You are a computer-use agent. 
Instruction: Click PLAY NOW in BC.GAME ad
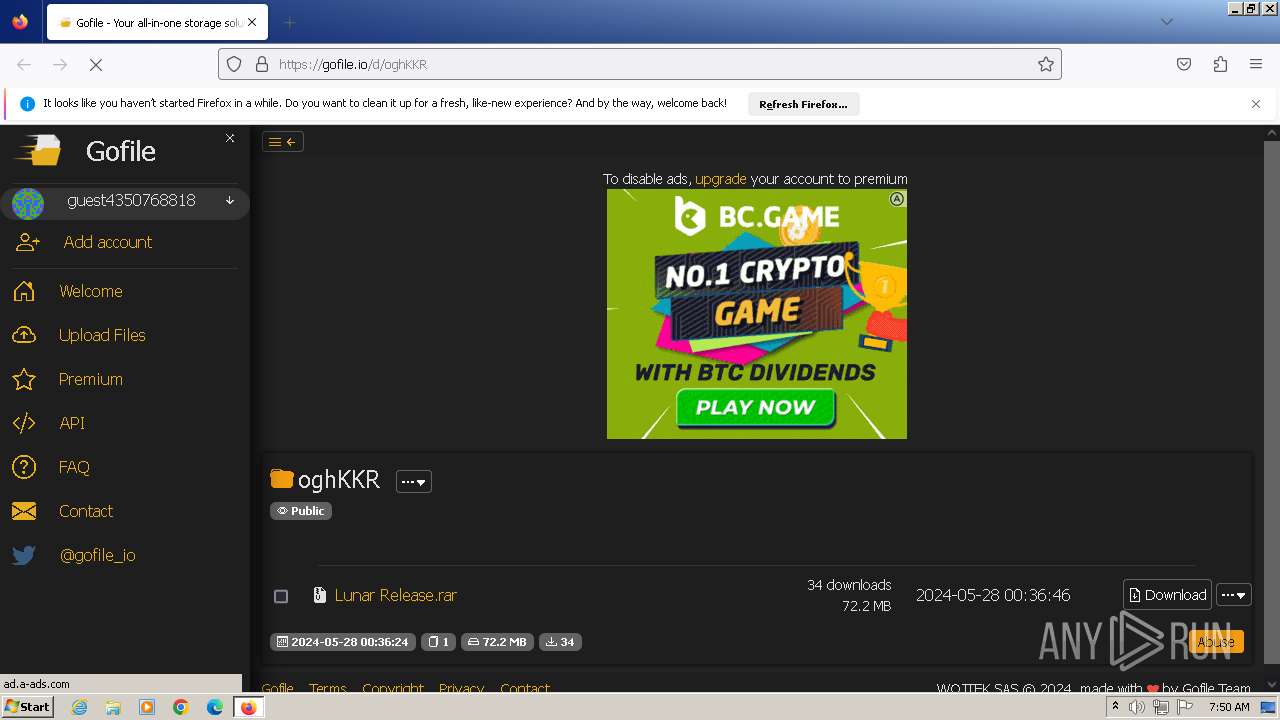click(x=756, y=407)
